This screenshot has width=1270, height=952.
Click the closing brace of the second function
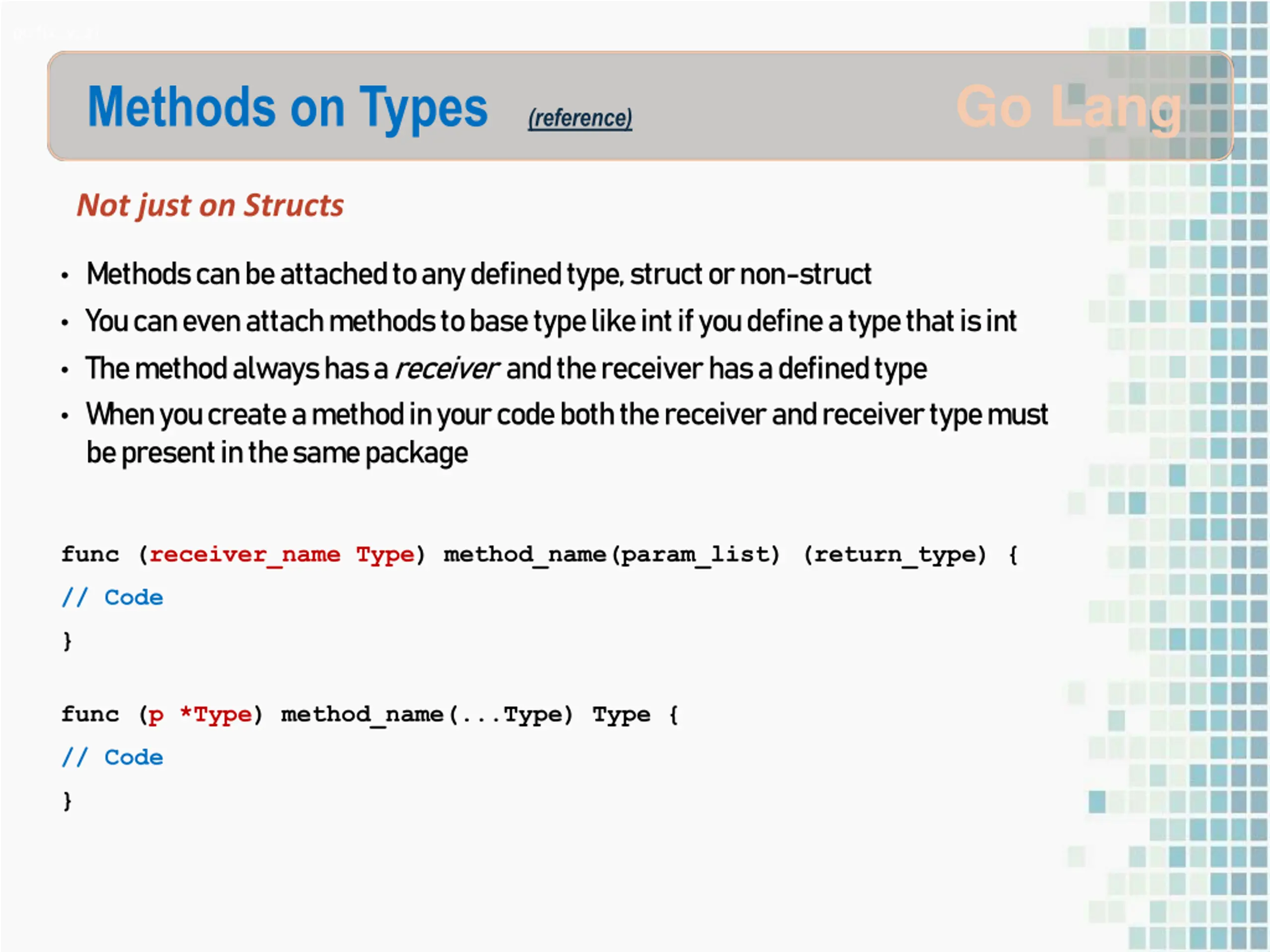pos(68,800)
